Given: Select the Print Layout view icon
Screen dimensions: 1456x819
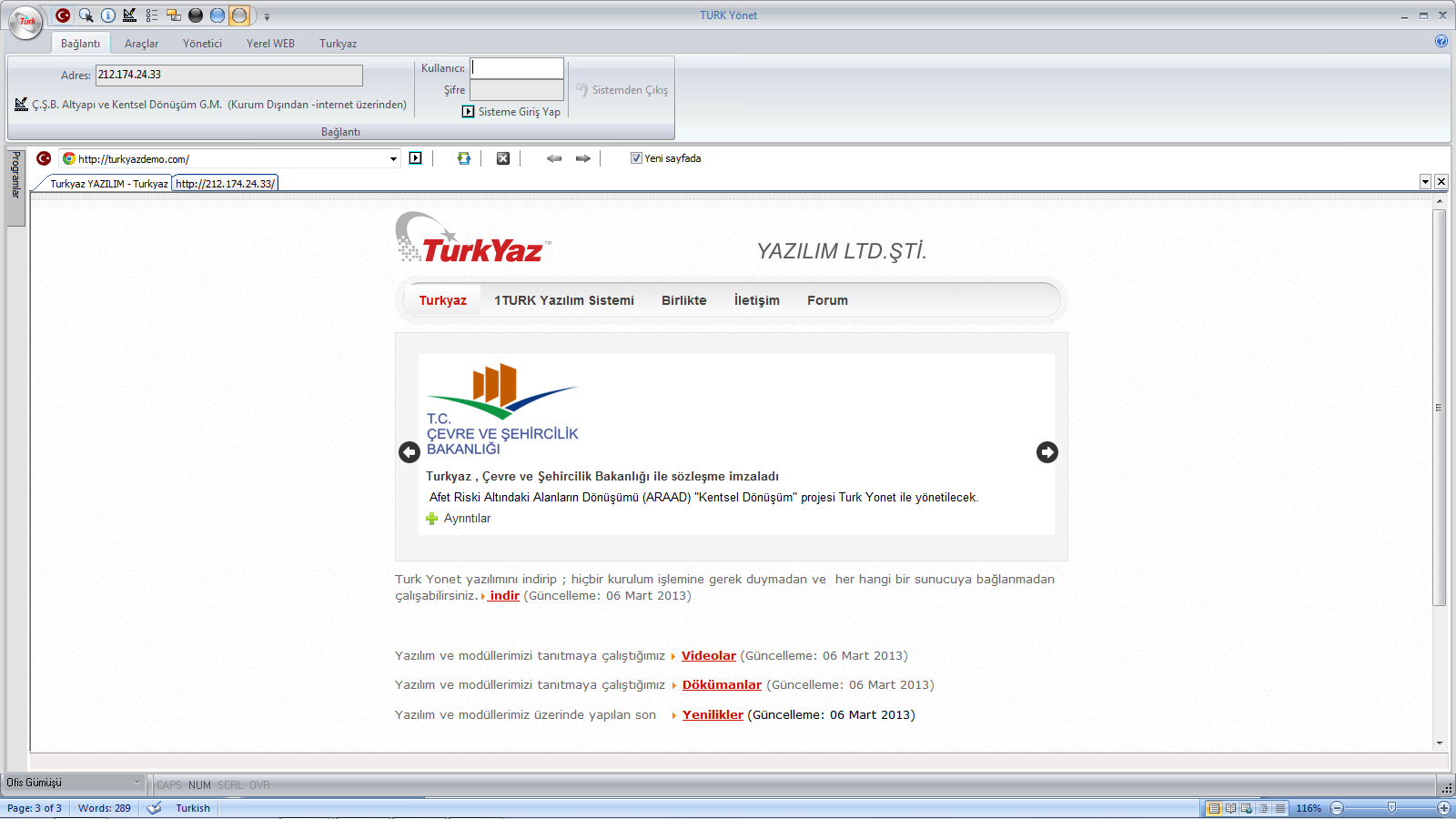Looking at the screenshot, I should (1213, 808).
